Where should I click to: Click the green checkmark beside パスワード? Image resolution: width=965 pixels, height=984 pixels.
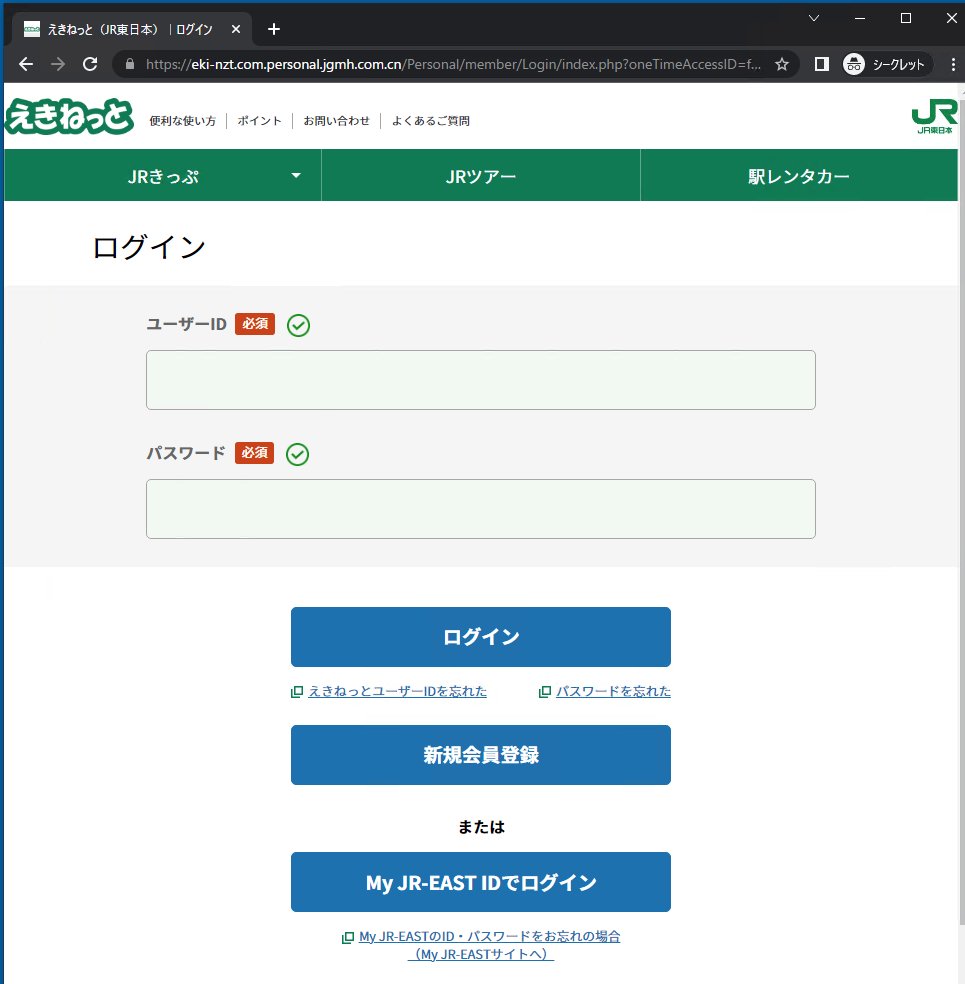[297, 454]
